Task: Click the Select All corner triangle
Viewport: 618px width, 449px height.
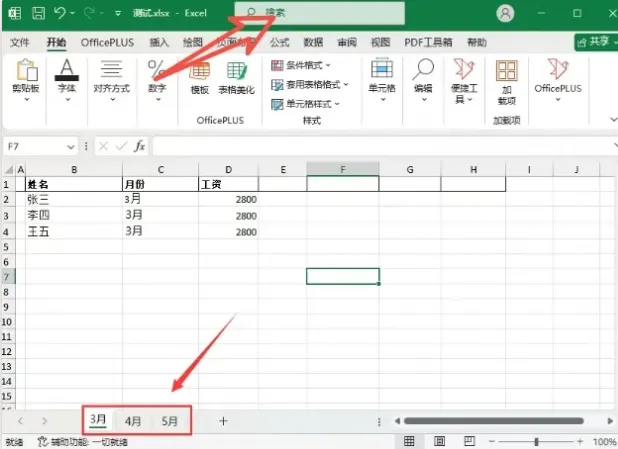Action: point(8,170)
